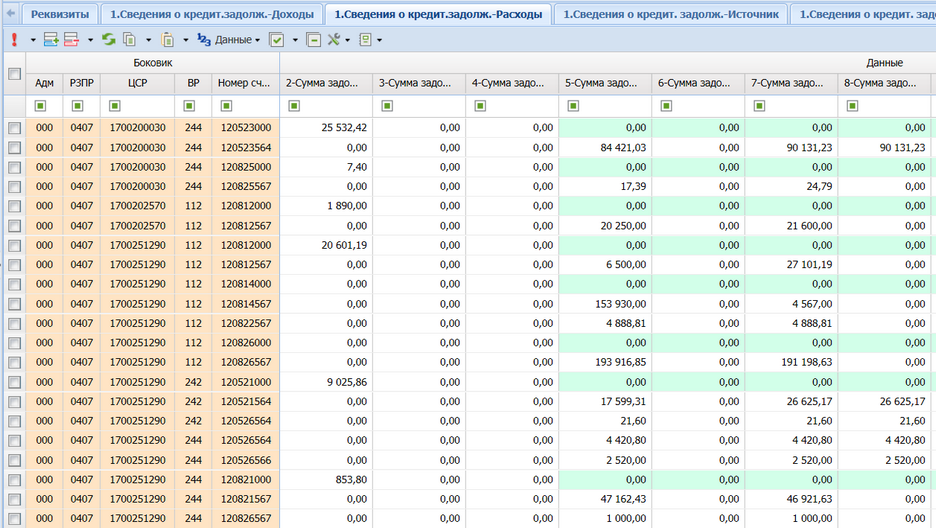
Task: Open the кредит. задолж.-Источник tab
Action: (671, 14)
